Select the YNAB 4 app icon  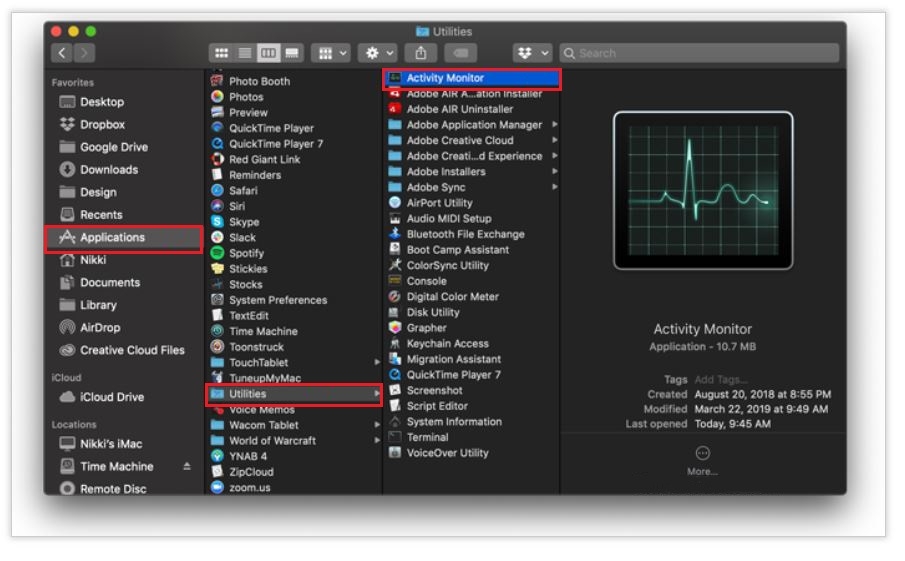coord(218,455)
